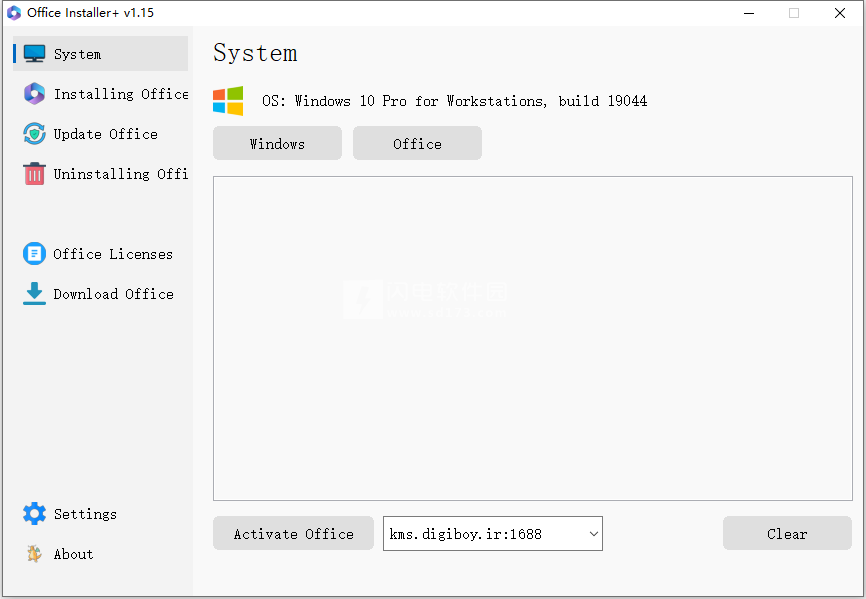Minimize the Office Installer+ window
The height and width of the screenshot is (599, 866).
click(749, 13)
